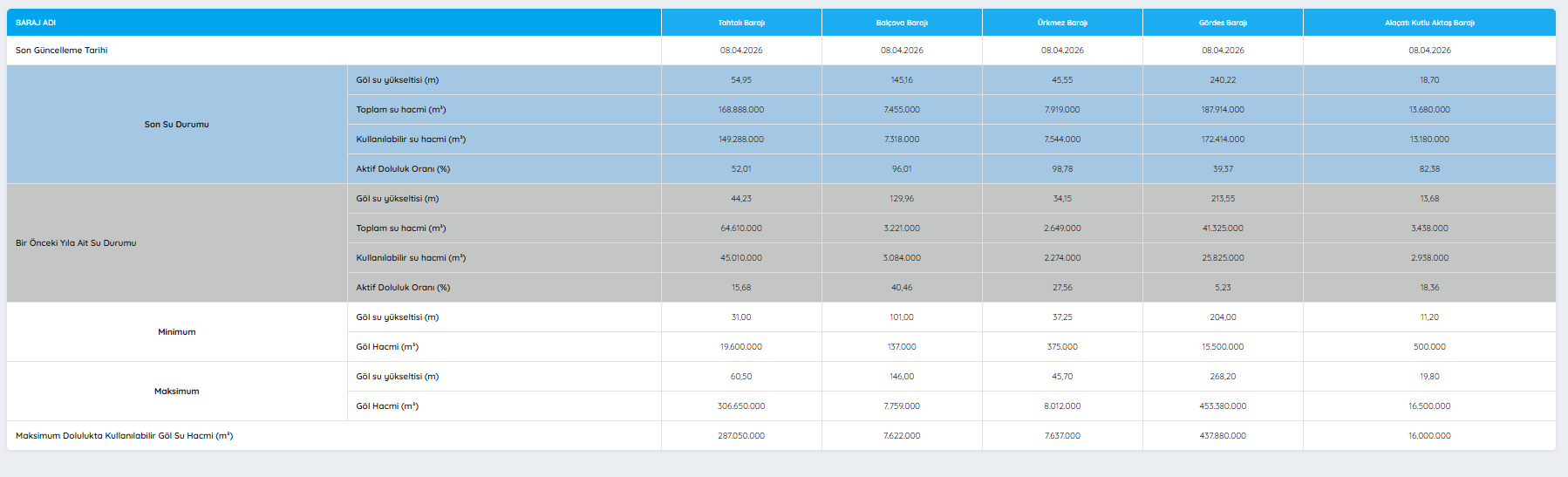Click the BARAJ ADI header cell
1568x477 pixels.
[36, 23]
